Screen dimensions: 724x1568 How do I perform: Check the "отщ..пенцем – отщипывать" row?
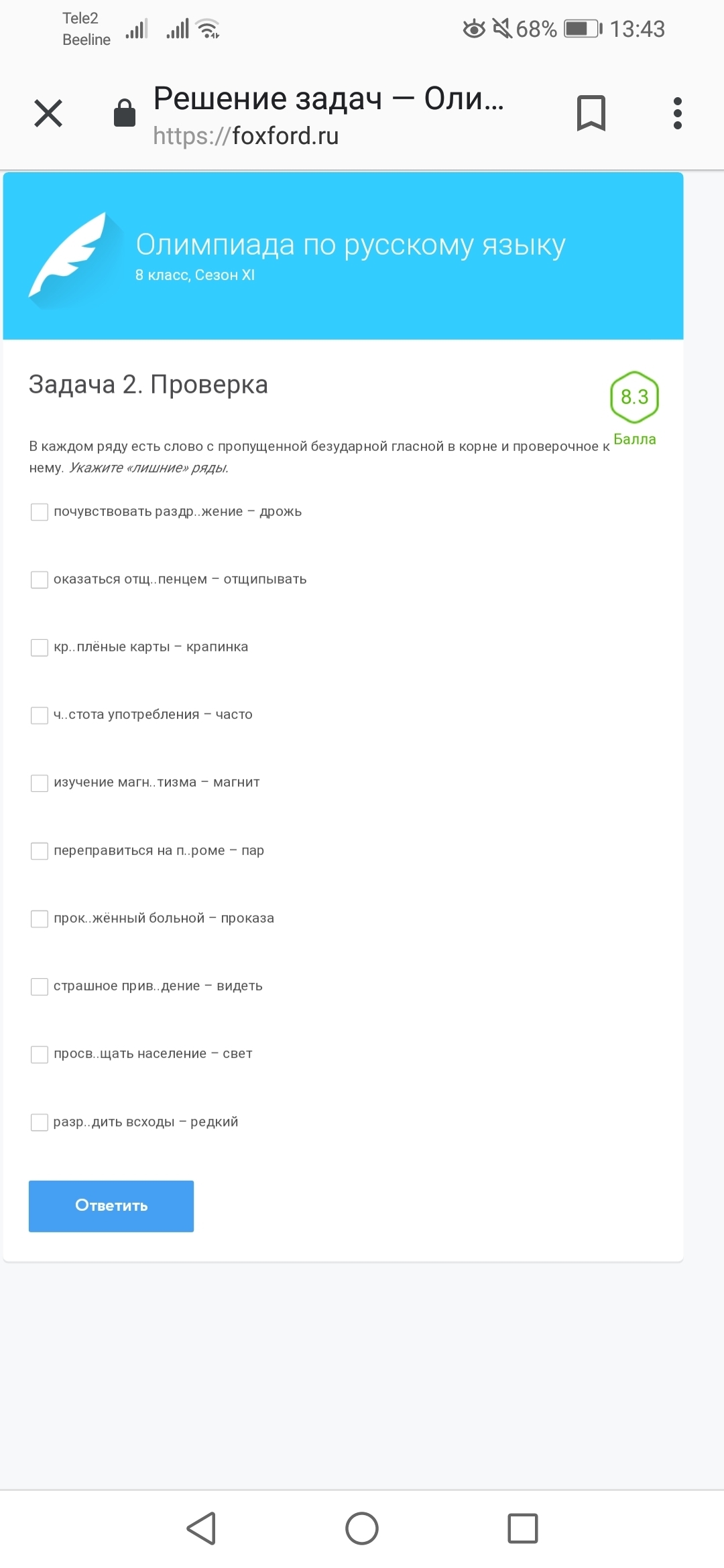40,580
